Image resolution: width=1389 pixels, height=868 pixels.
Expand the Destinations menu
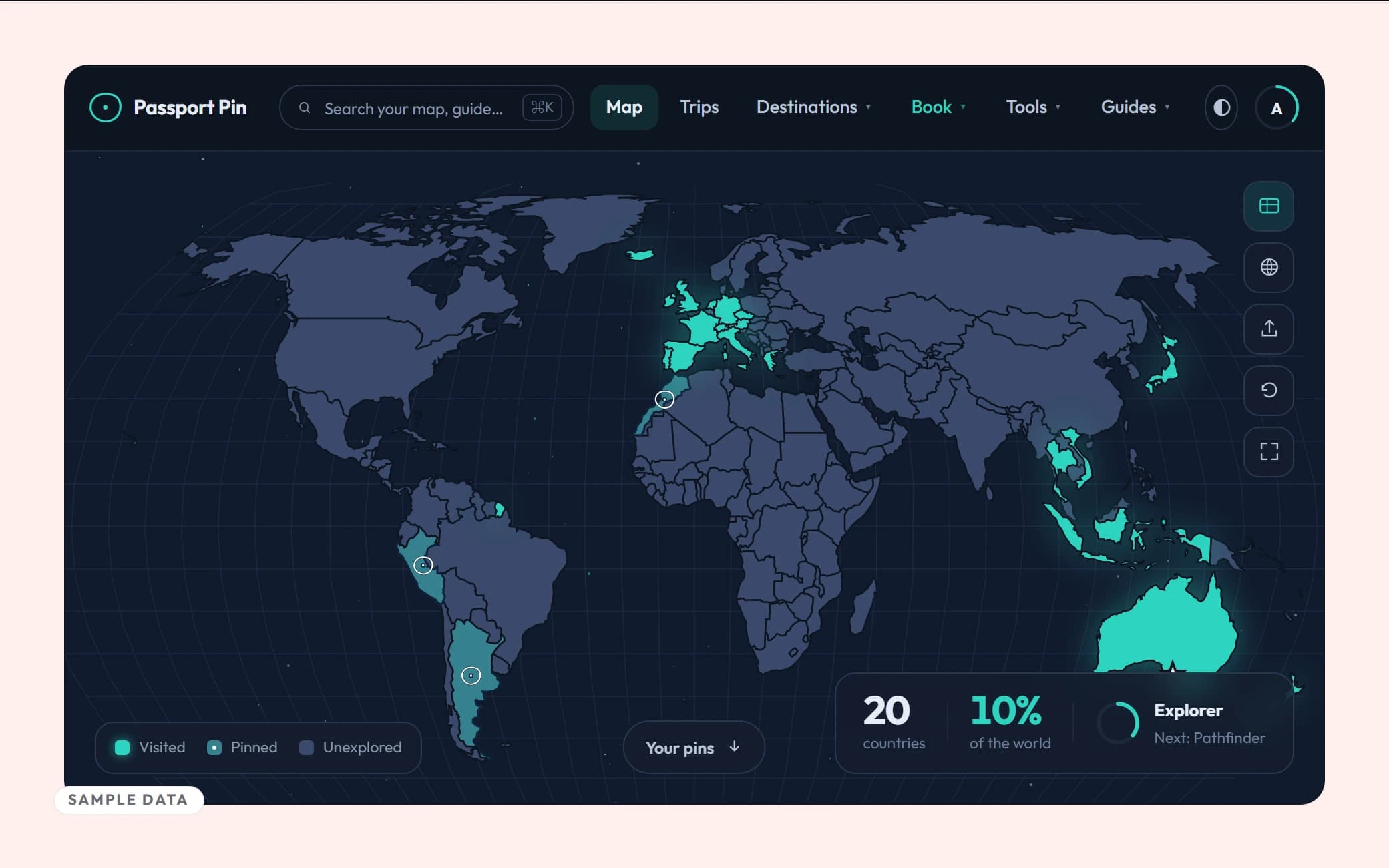tap(813, 107)
